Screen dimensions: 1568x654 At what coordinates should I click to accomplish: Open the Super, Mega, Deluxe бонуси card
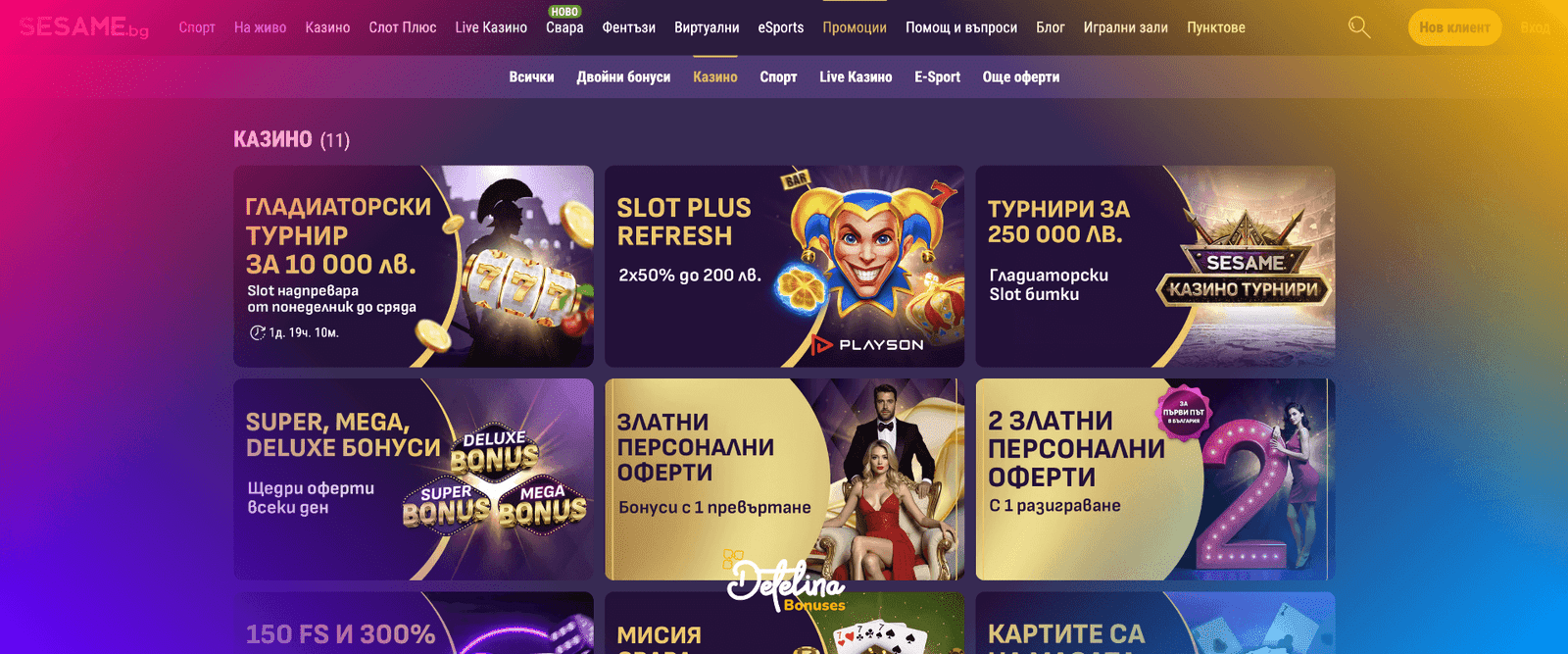(x=414, y=479)
